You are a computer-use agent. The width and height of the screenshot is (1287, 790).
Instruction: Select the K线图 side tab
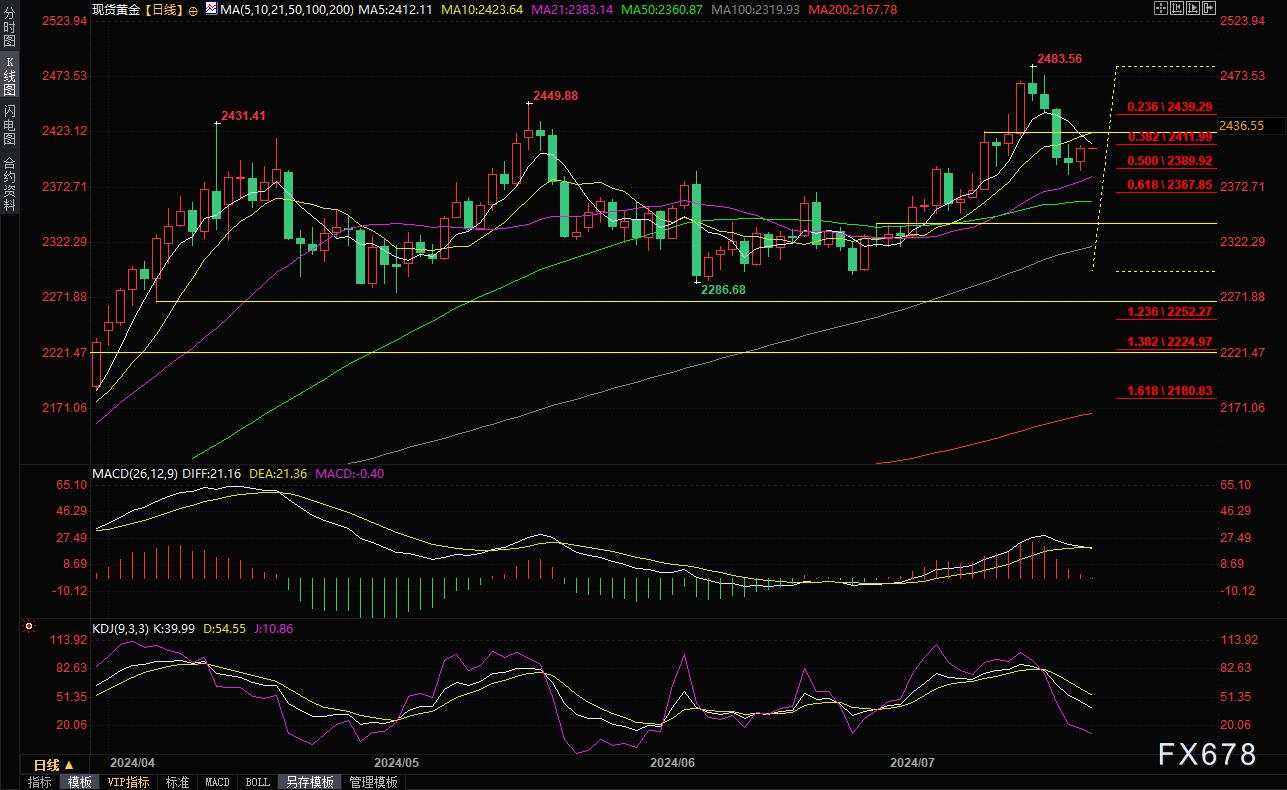point(10,75)
